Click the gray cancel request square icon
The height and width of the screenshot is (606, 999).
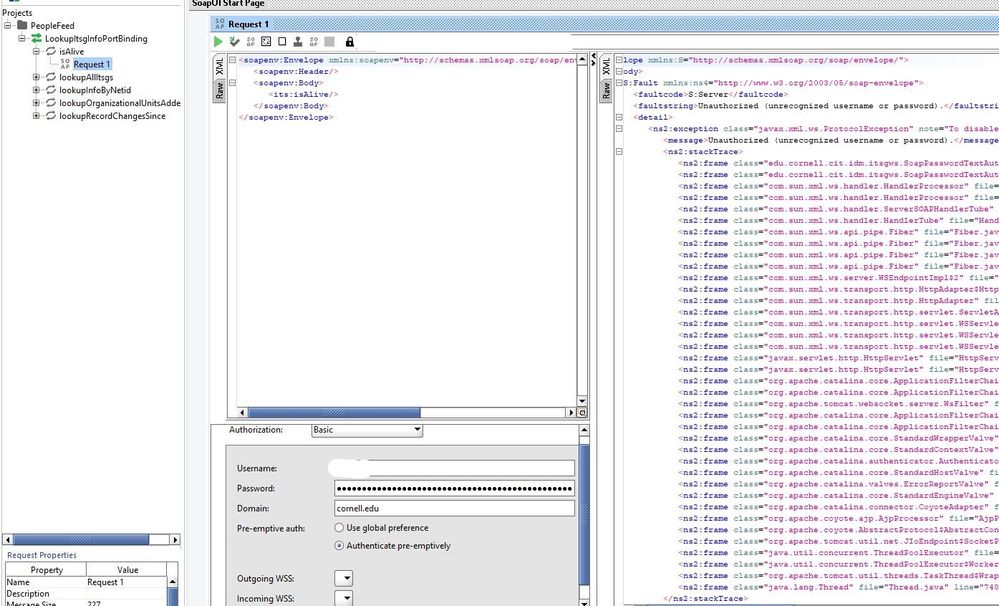pos(329,42)
